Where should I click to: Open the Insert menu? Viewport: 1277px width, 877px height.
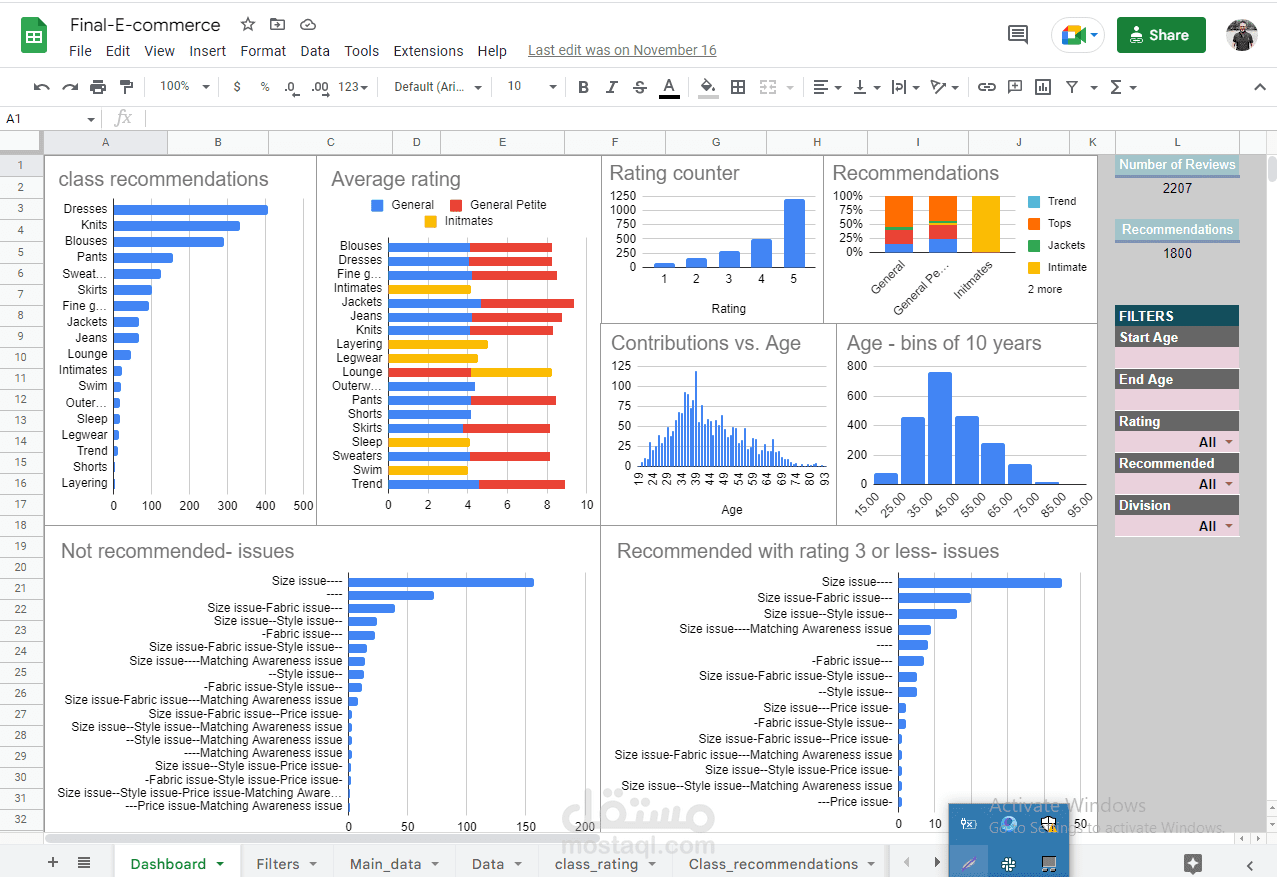click(x=207, y=51)
